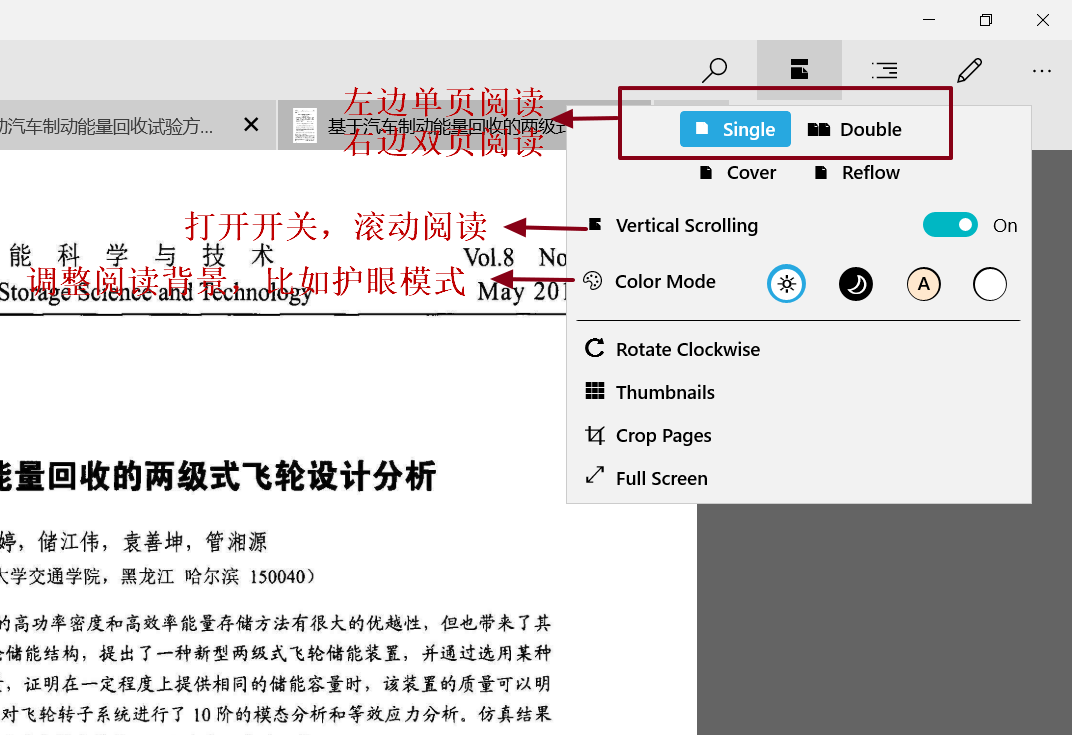Keep Single page mode selected
Screen dimensions: 1072x735
click(735, 129)
